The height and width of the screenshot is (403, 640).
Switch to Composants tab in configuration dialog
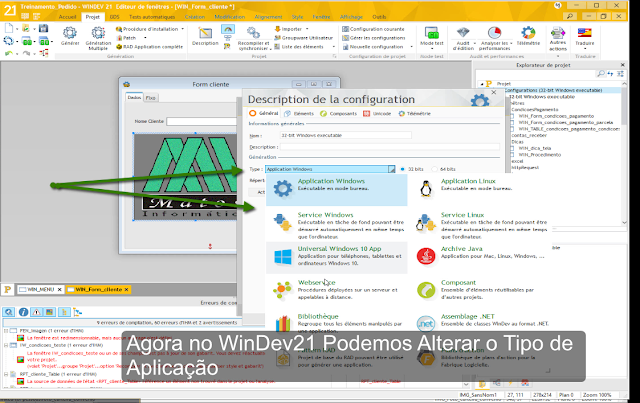click(338, 114)
